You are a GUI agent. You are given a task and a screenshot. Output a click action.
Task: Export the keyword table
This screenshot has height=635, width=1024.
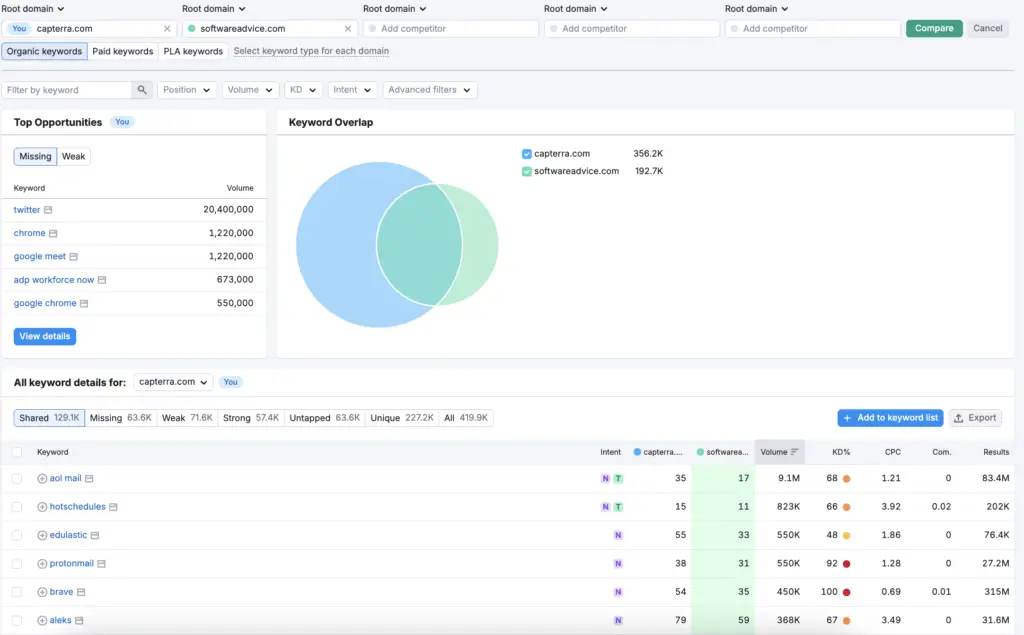pos(975,418)
